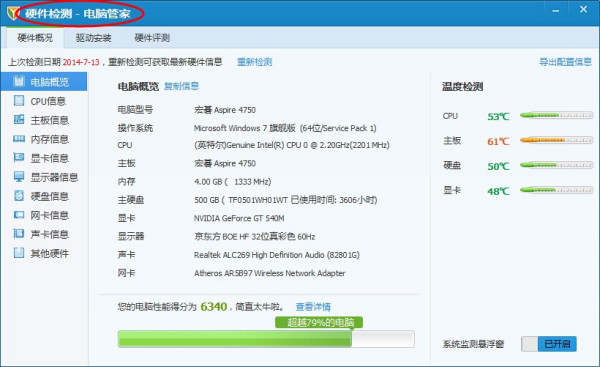Click the 导出配置信息 link

565,62
